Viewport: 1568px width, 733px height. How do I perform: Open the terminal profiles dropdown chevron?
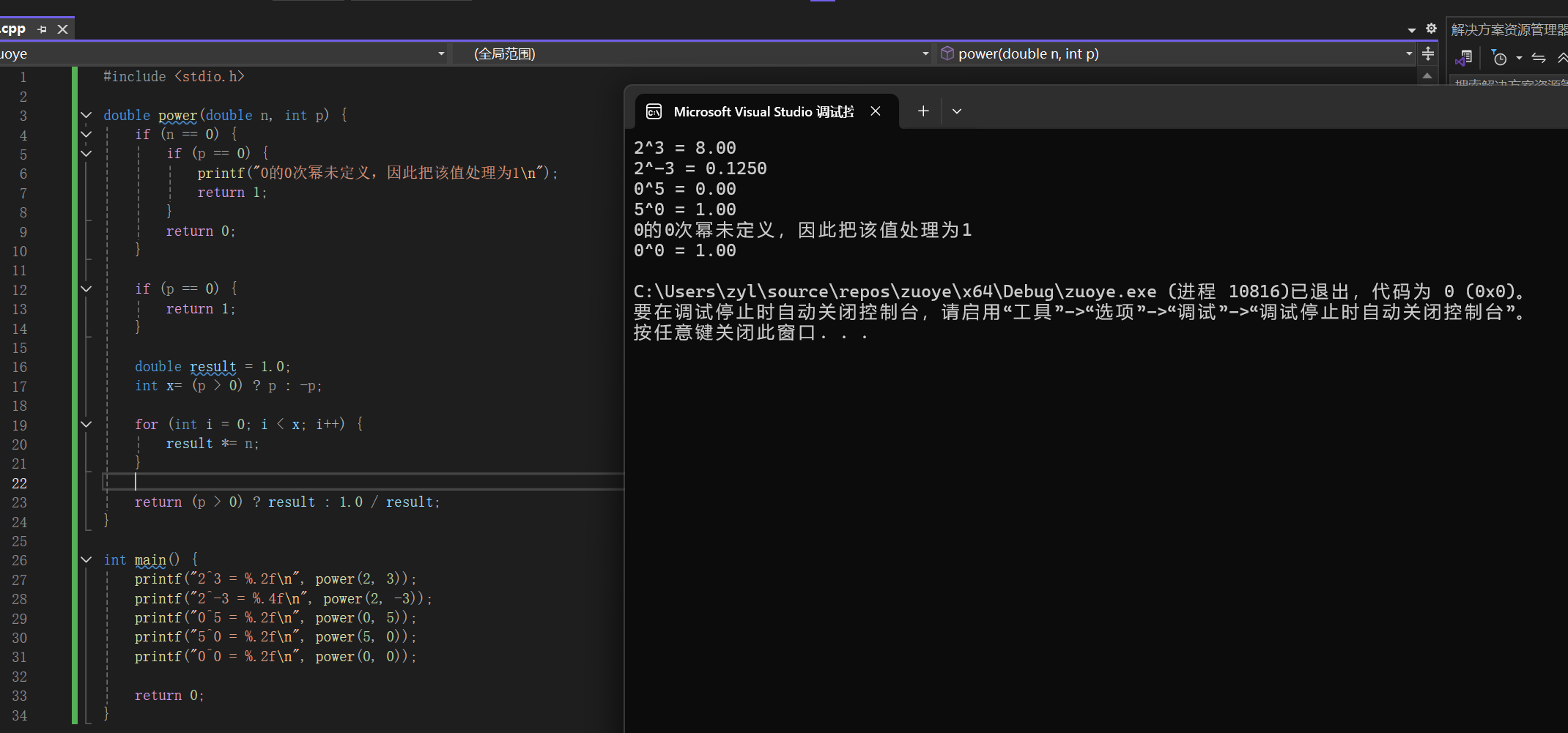click(956, 111)
